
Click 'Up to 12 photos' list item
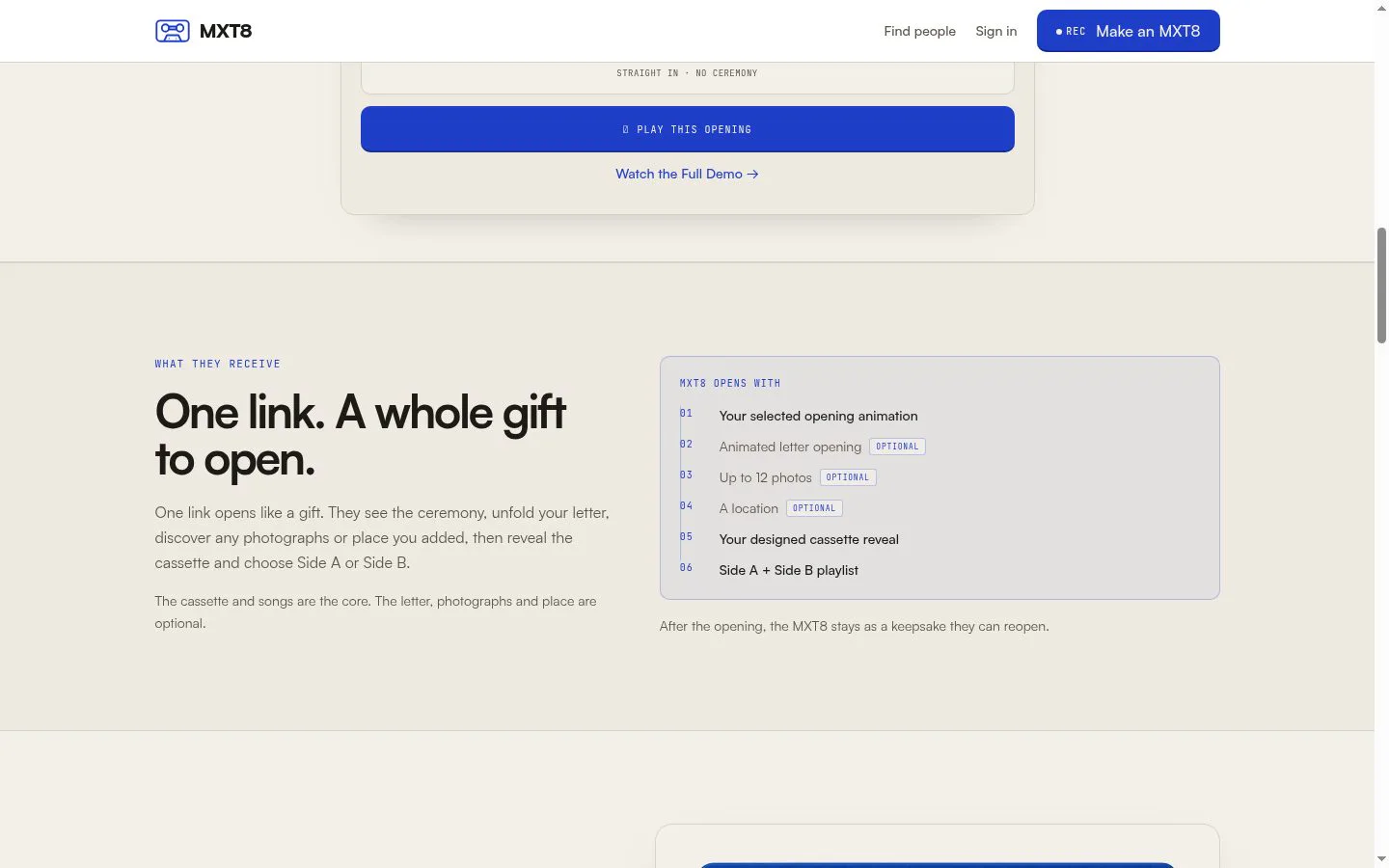(765, 477)
